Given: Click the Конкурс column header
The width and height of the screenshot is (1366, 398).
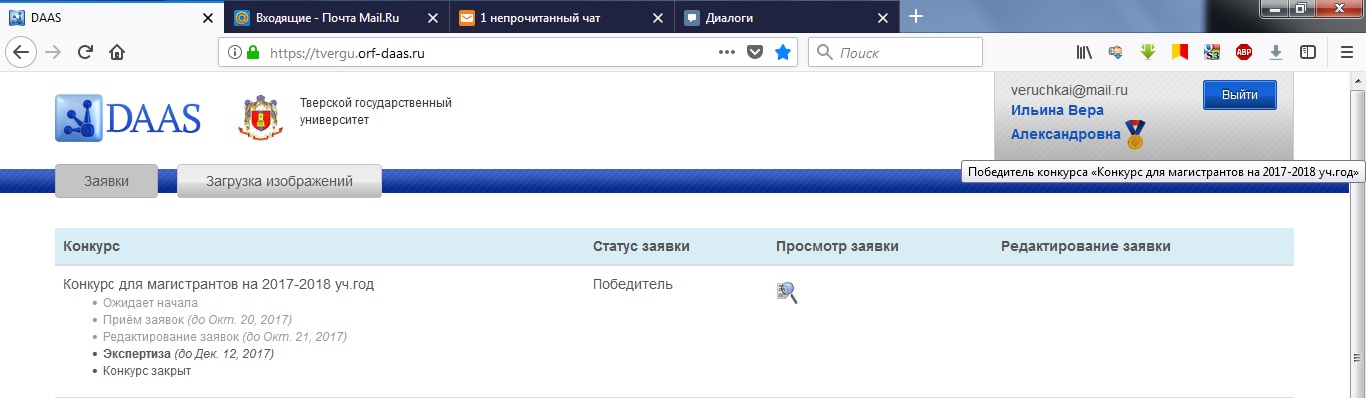Looking at the screenshot, I should (x=92, y=246).
